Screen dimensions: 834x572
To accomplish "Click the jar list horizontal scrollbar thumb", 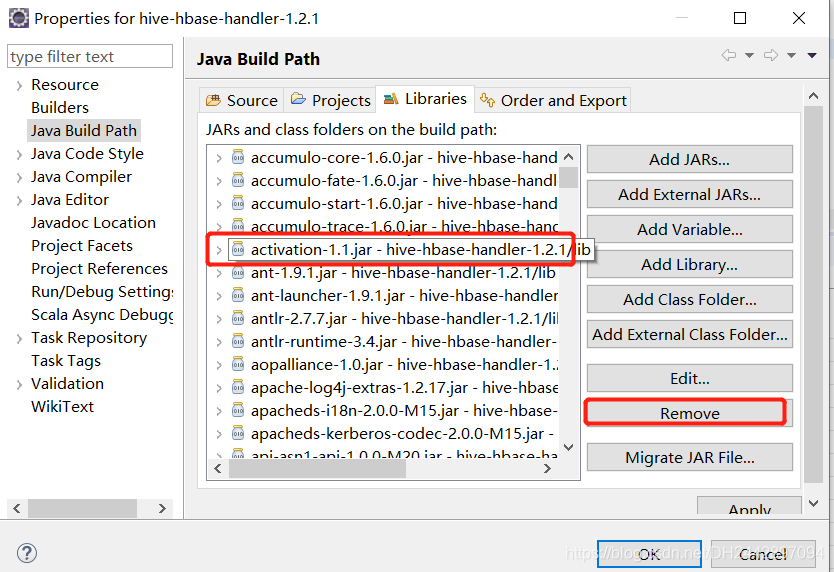I will pyautogui.click(x=317, y=469).
